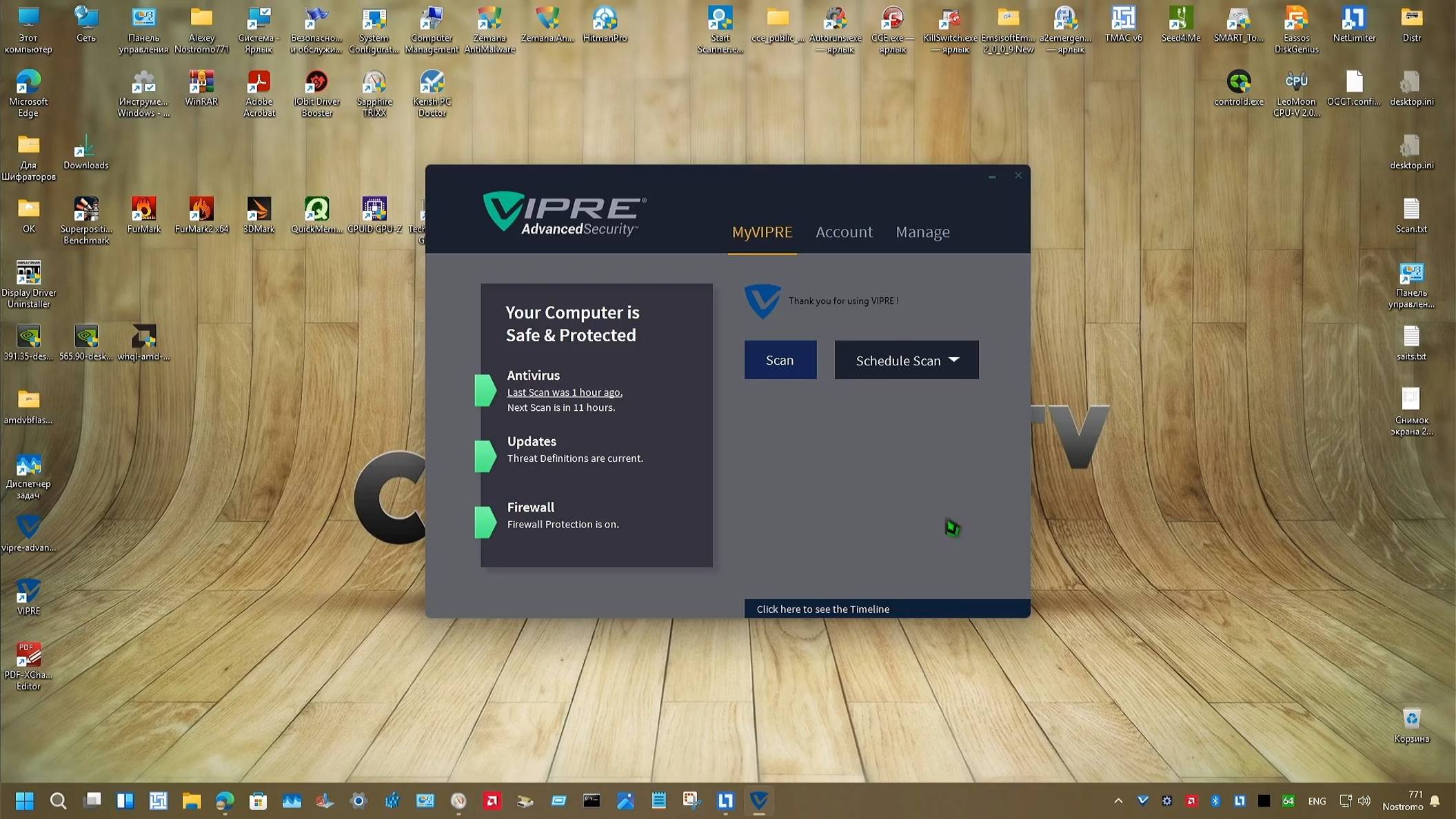The image size is (1456, 819).
Task: Switch to the Manage tab
Action: (x=922, y=232)
